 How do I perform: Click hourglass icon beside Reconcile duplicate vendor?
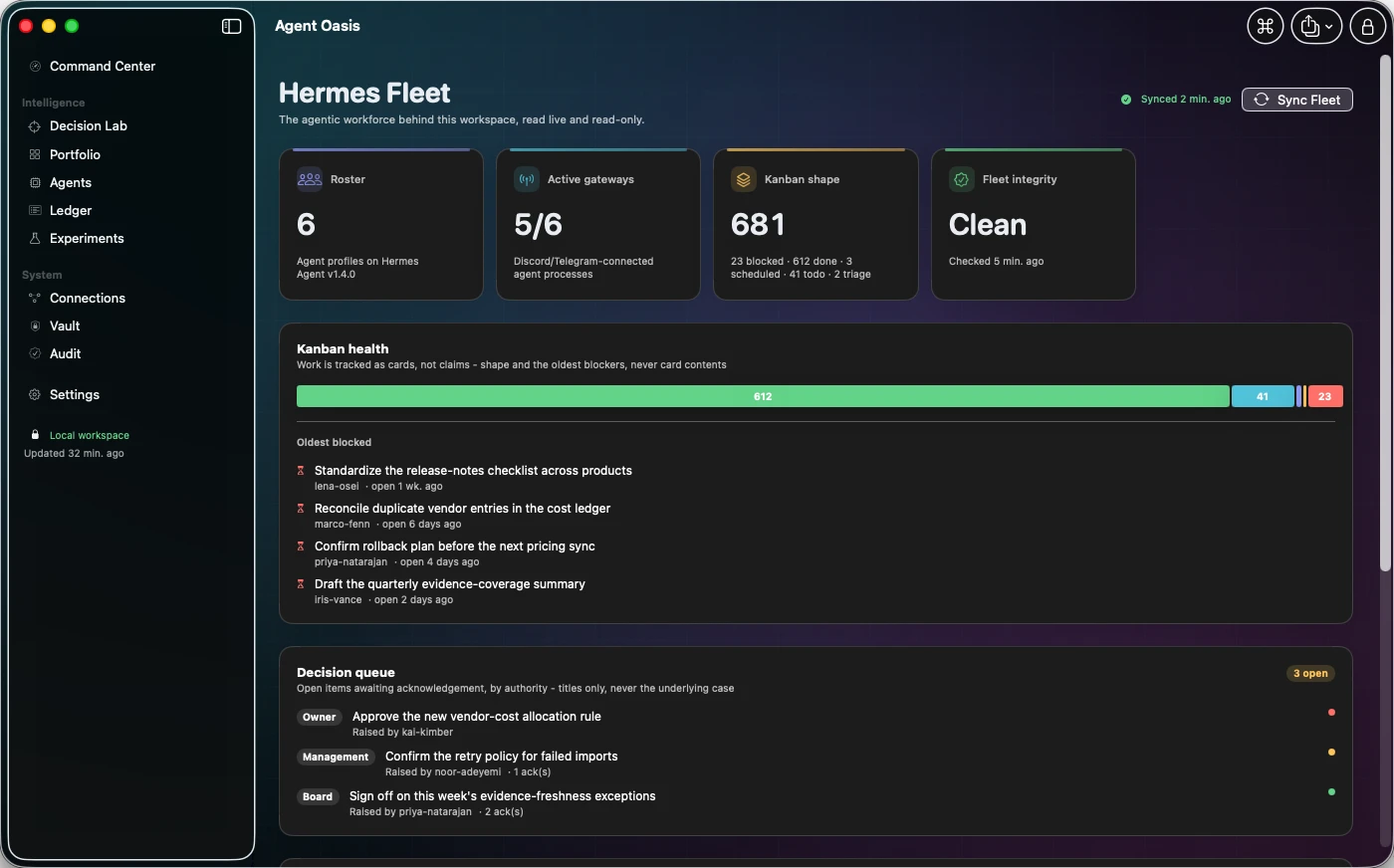tap(301, 509)
